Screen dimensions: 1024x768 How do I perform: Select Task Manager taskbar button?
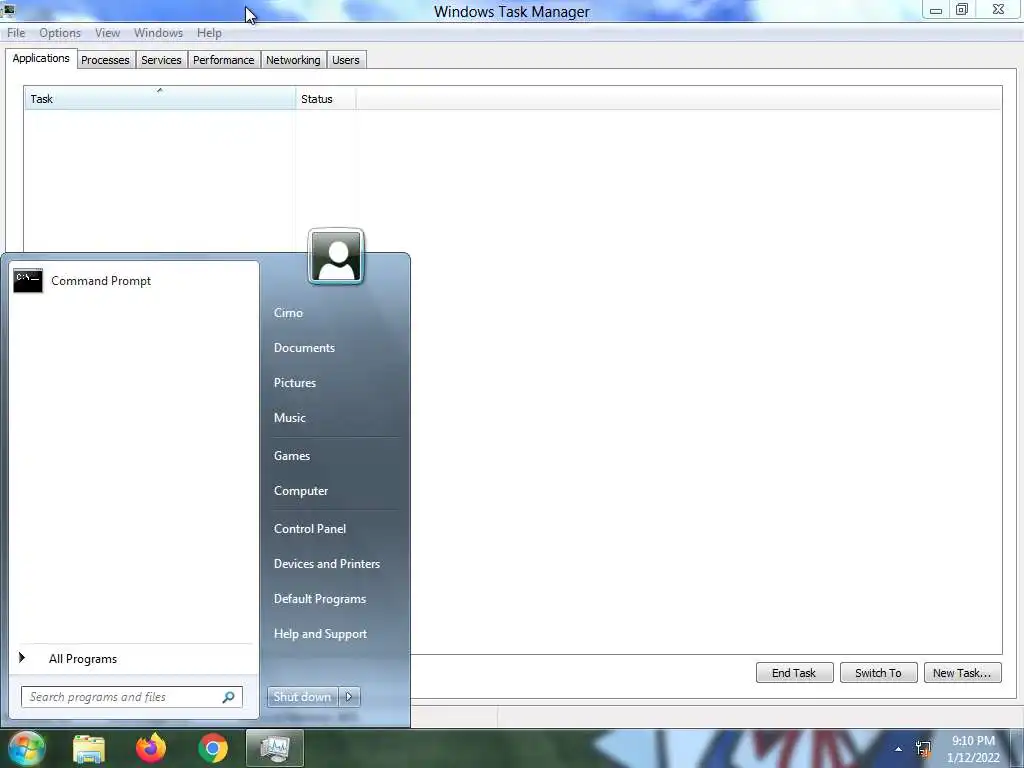coord(275,748)
